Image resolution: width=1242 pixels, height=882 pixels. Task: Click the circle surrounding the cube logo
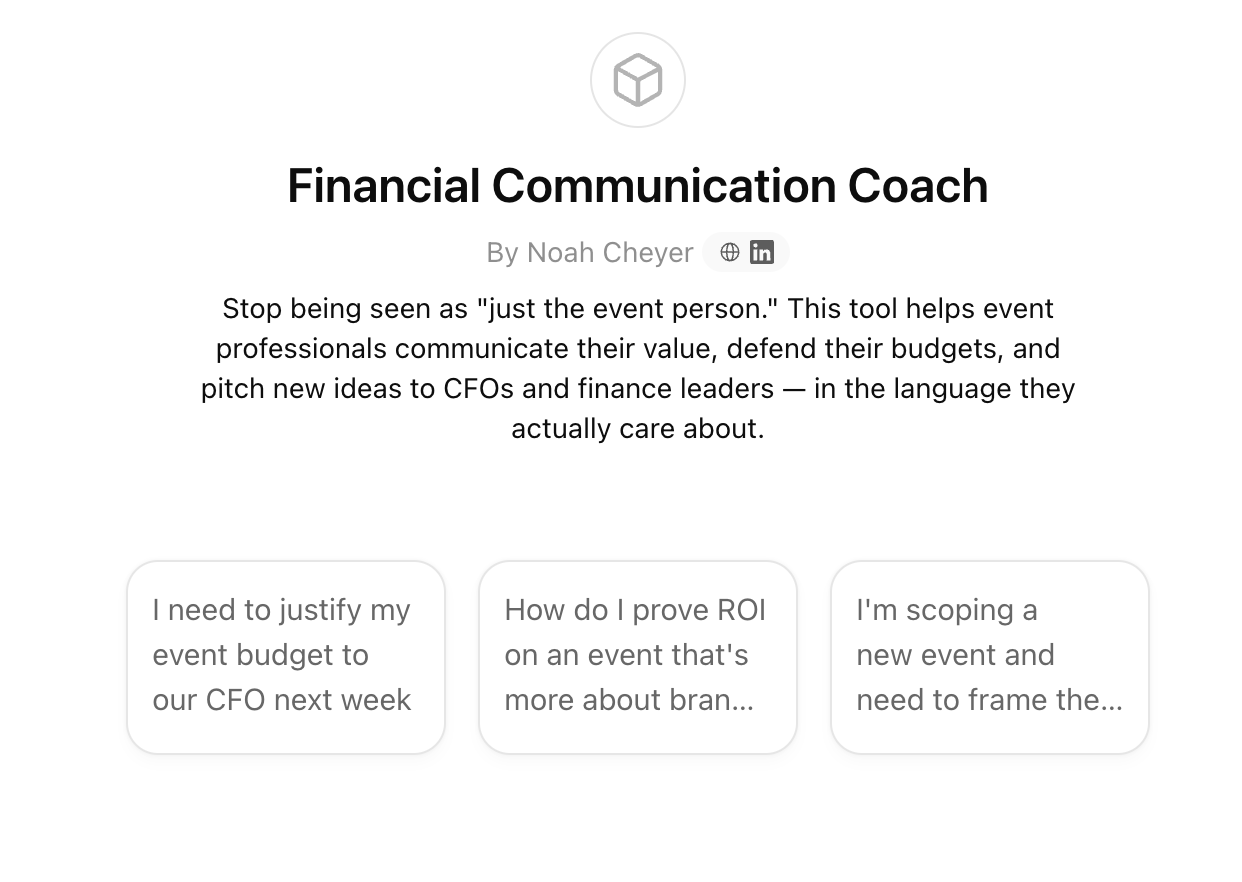[x=638, y=79]
